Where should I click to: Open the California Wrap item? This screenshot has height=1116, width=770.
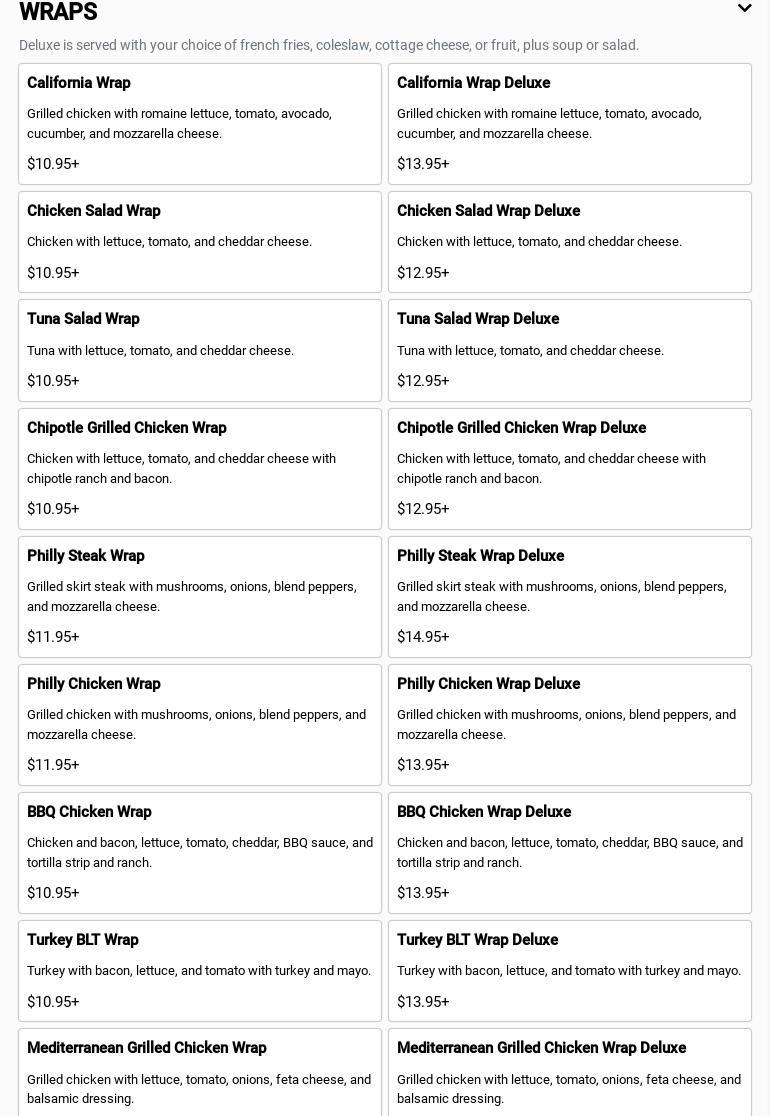point(199,124)
